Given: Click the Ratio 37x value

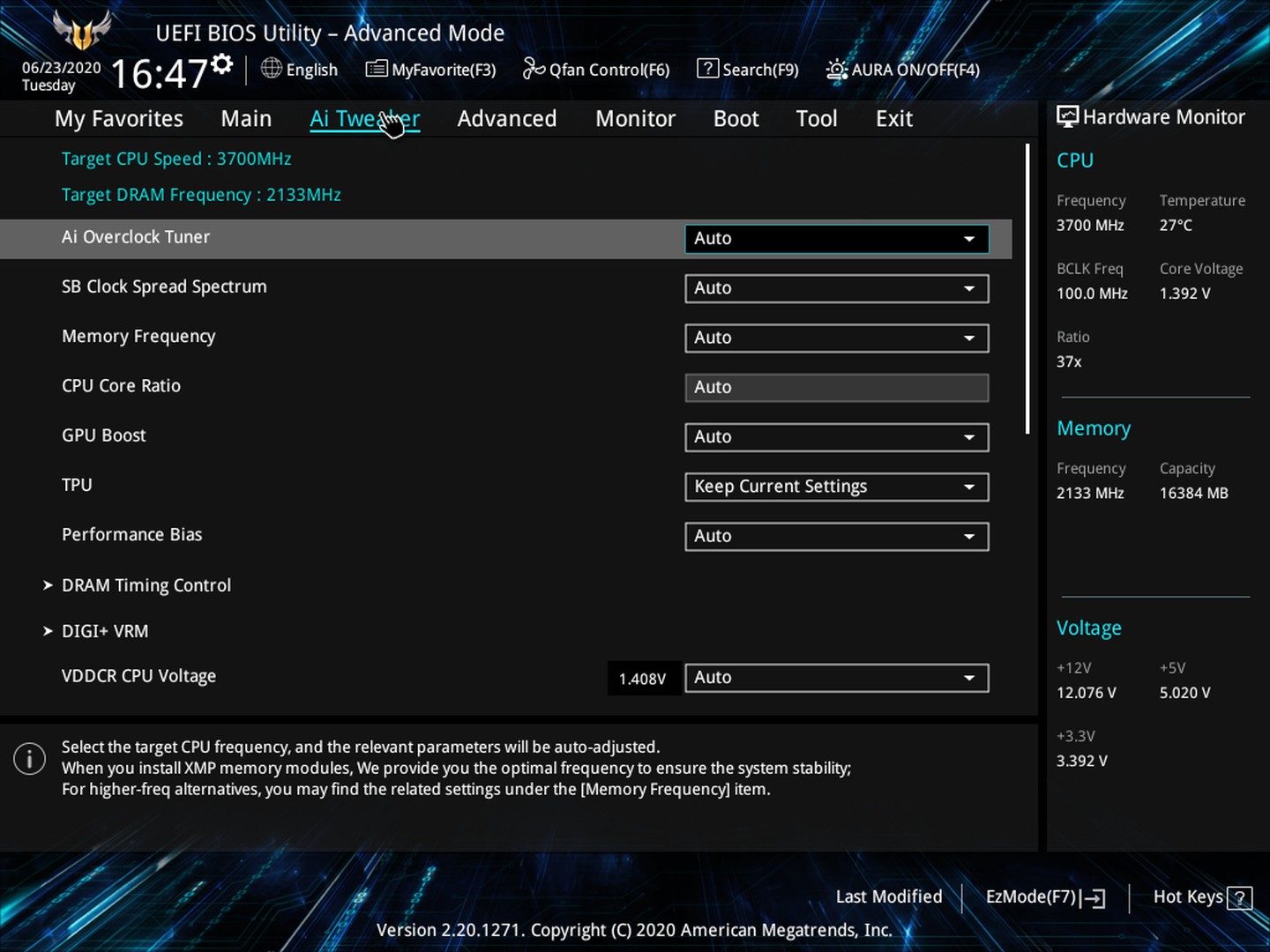Looking at the screenshot, I should 1069,361.
